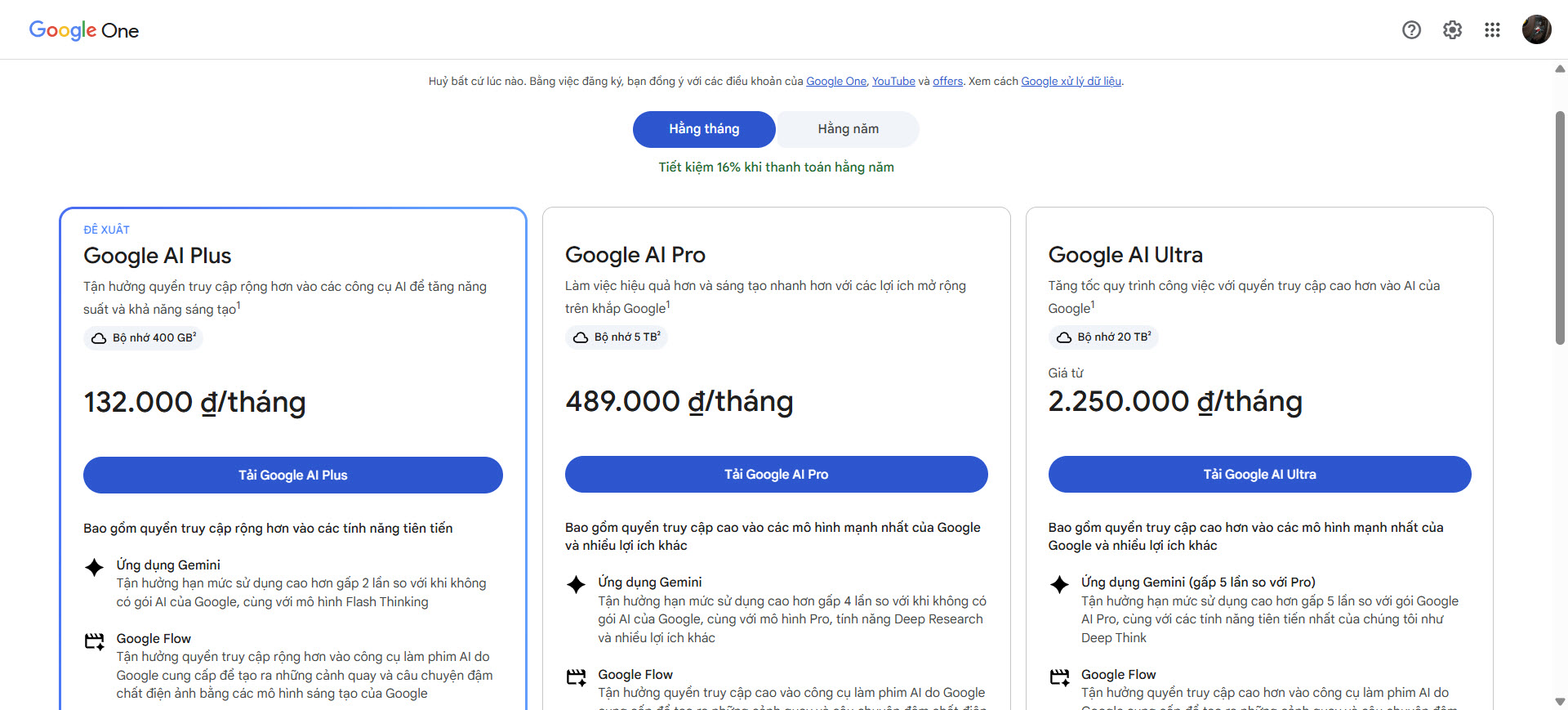The width and height of the screenshot is (1568, 710).
Task: Click the scrollbar up arrow
Action: [x=1560, y=69]
